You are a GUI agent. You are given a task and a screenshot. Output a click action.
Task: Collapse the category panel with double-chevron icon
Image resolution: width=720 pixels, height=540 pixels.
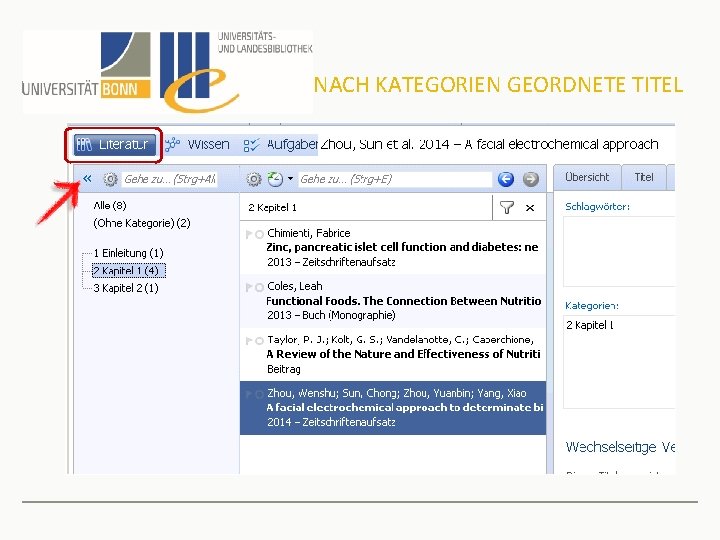tap(87, 179)
